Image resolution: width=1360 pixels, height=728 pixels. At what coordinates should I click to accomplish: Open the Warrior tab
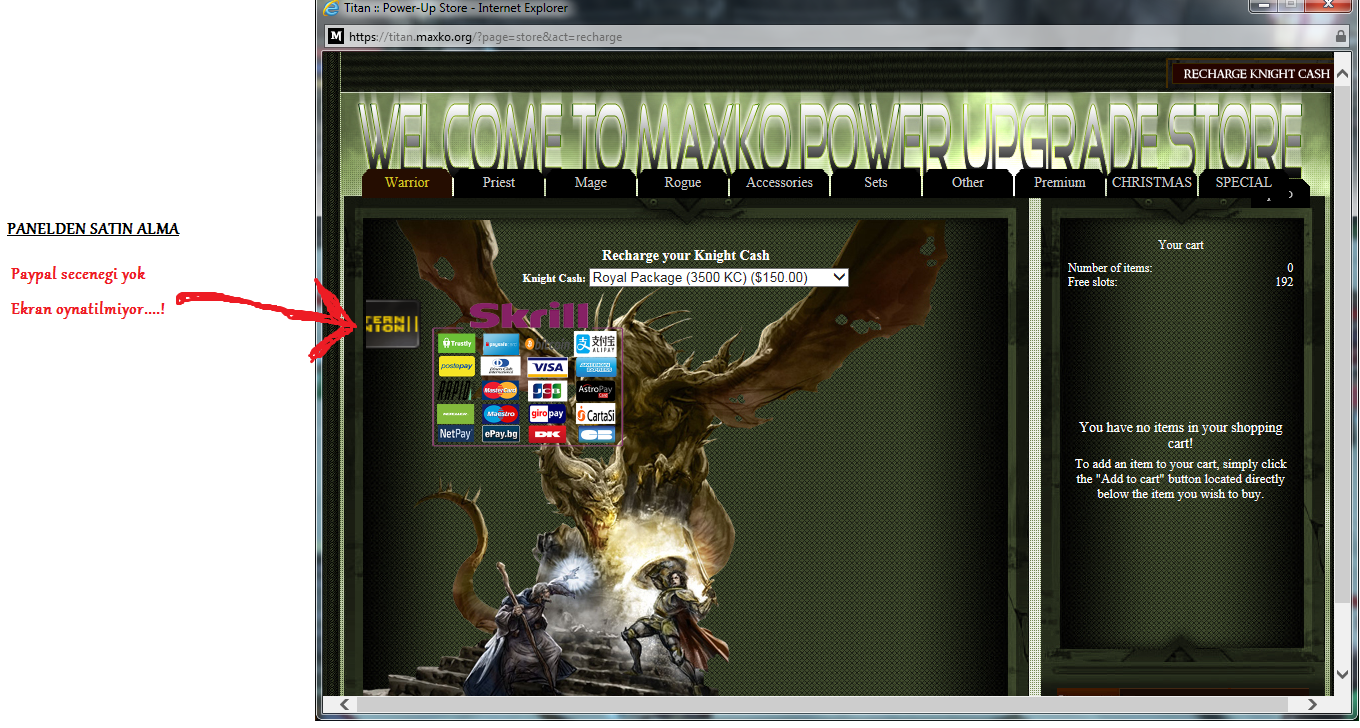407,182
